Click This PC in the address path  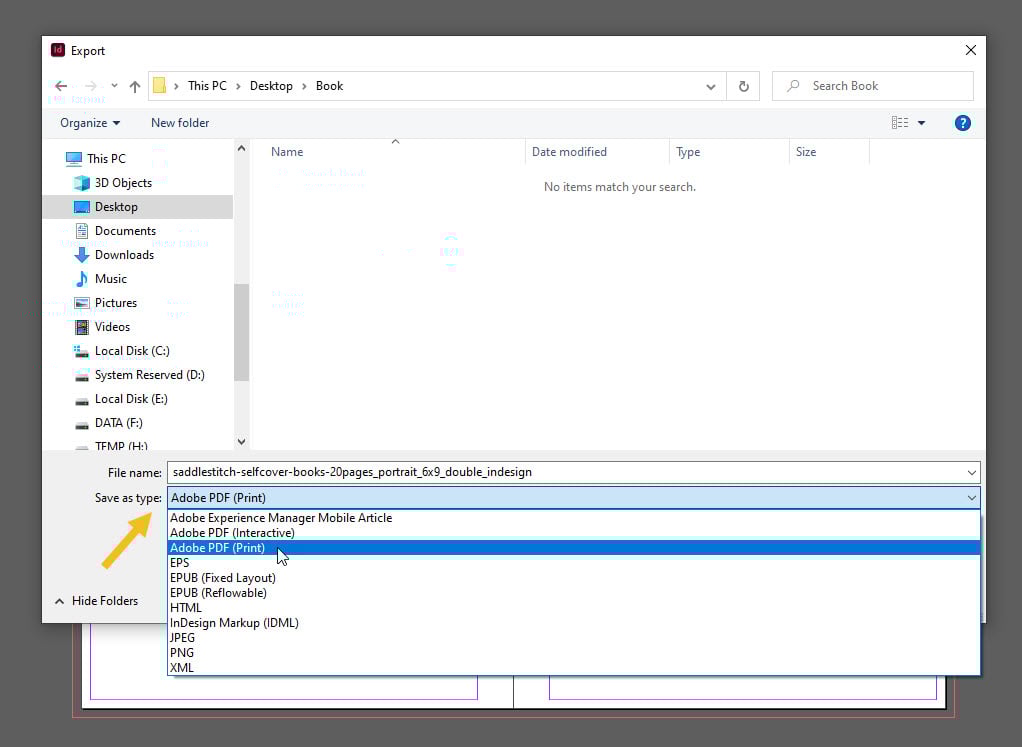pos(207,86)
